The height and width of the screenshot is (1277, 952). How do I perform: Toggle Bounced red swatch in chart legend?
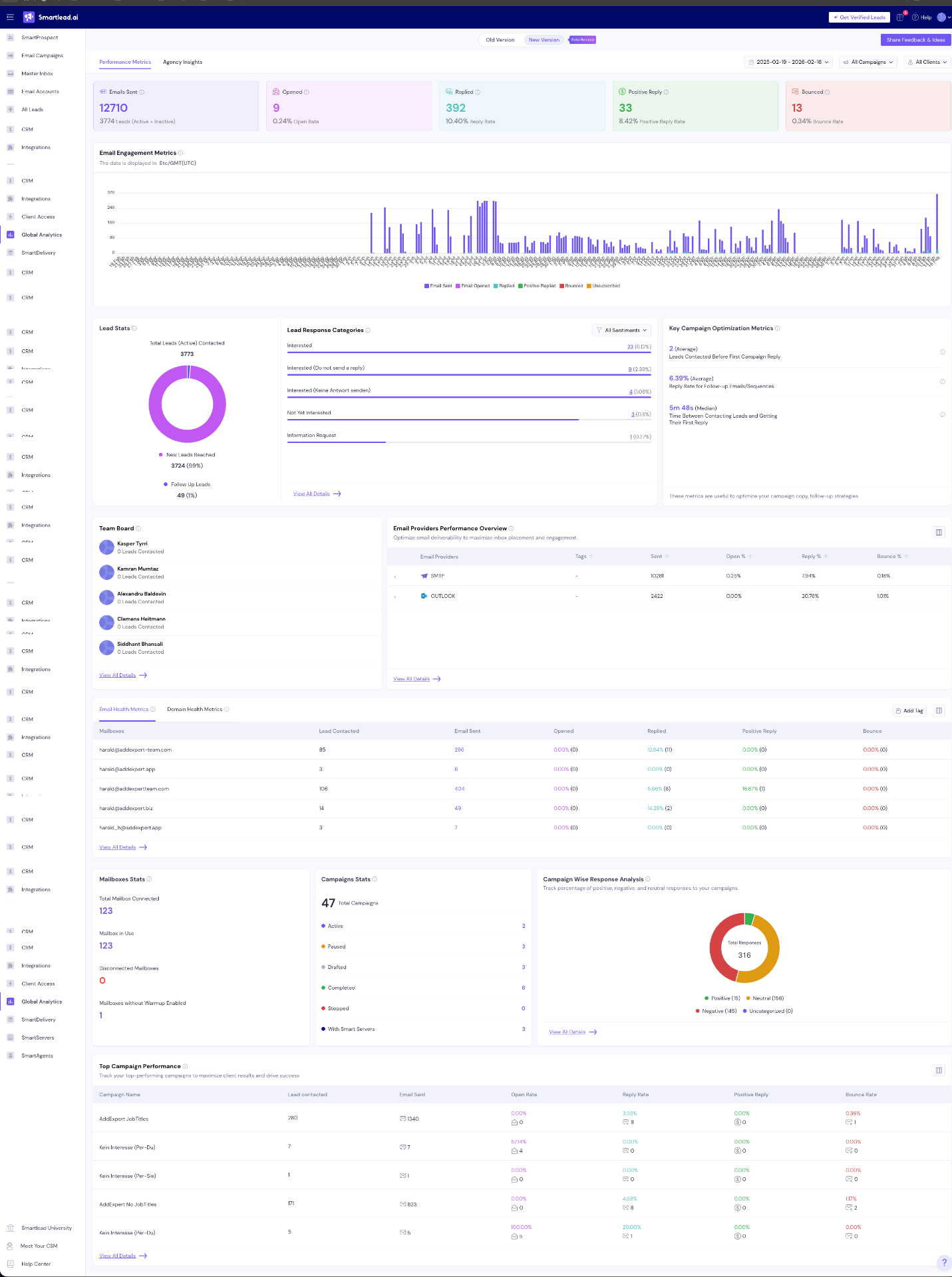[561, 286]
